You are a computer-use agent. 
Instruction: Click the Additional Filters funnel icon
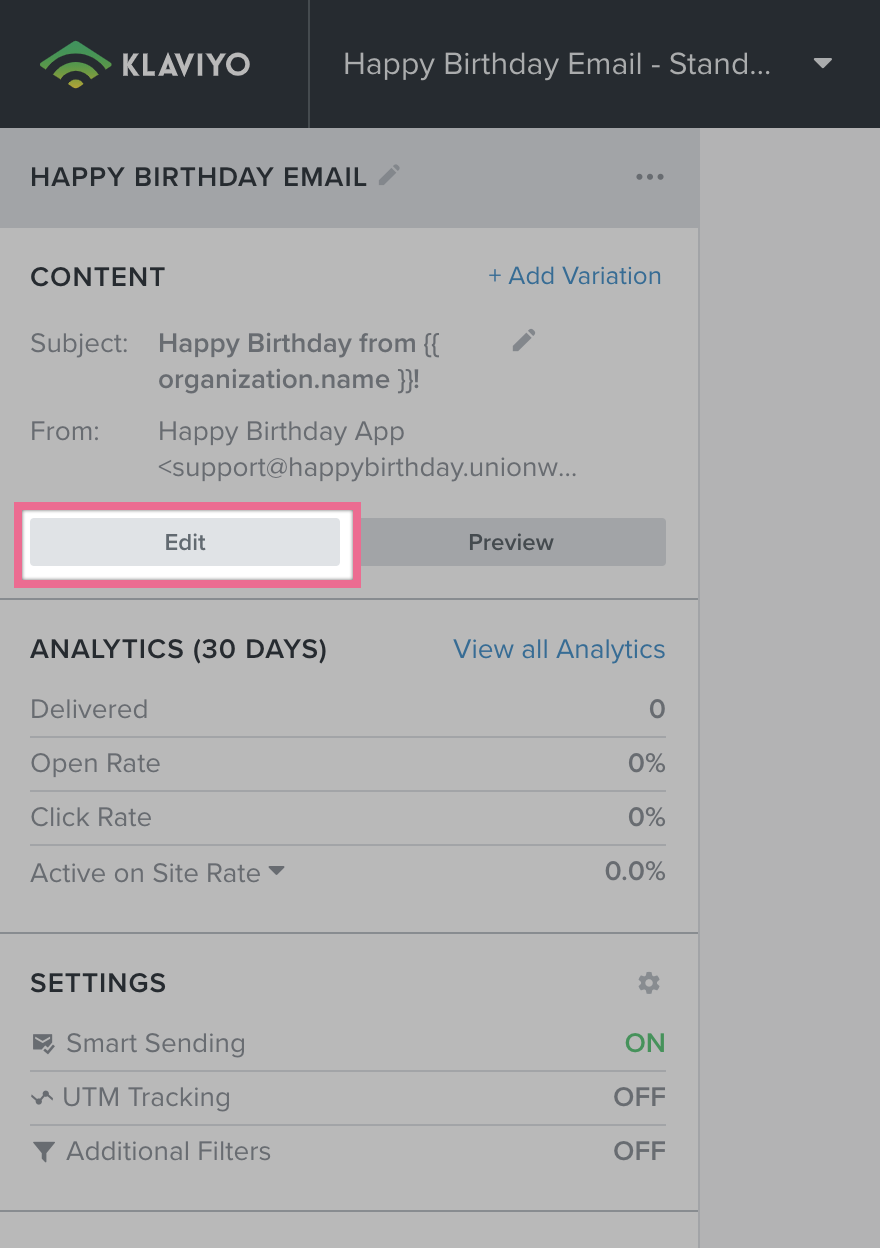(43, 1152)
